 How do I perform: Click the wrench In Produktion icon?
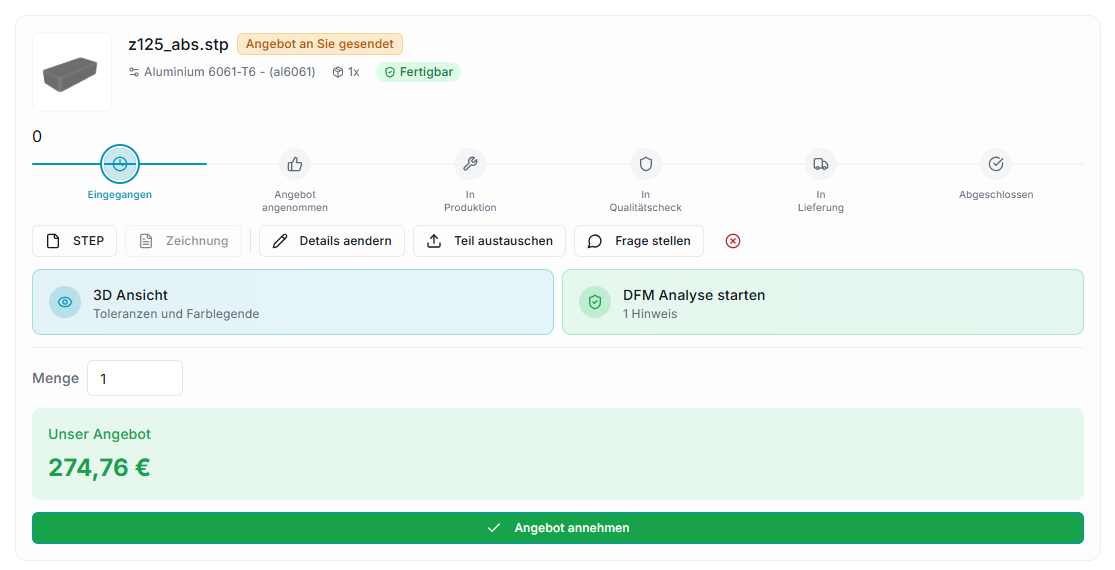click(x=470, y=164)
